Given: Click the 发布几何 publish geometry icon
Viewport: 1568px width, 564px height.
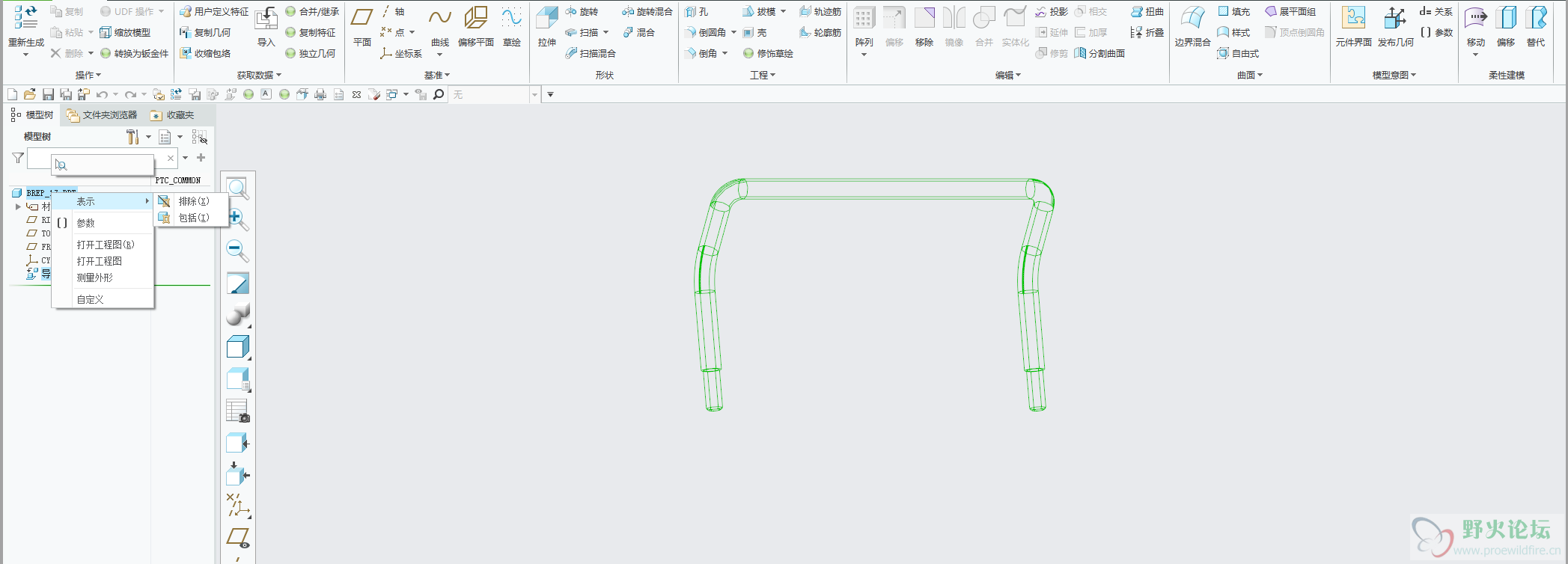Looking at the screenshot, I should pos(1395,18).
